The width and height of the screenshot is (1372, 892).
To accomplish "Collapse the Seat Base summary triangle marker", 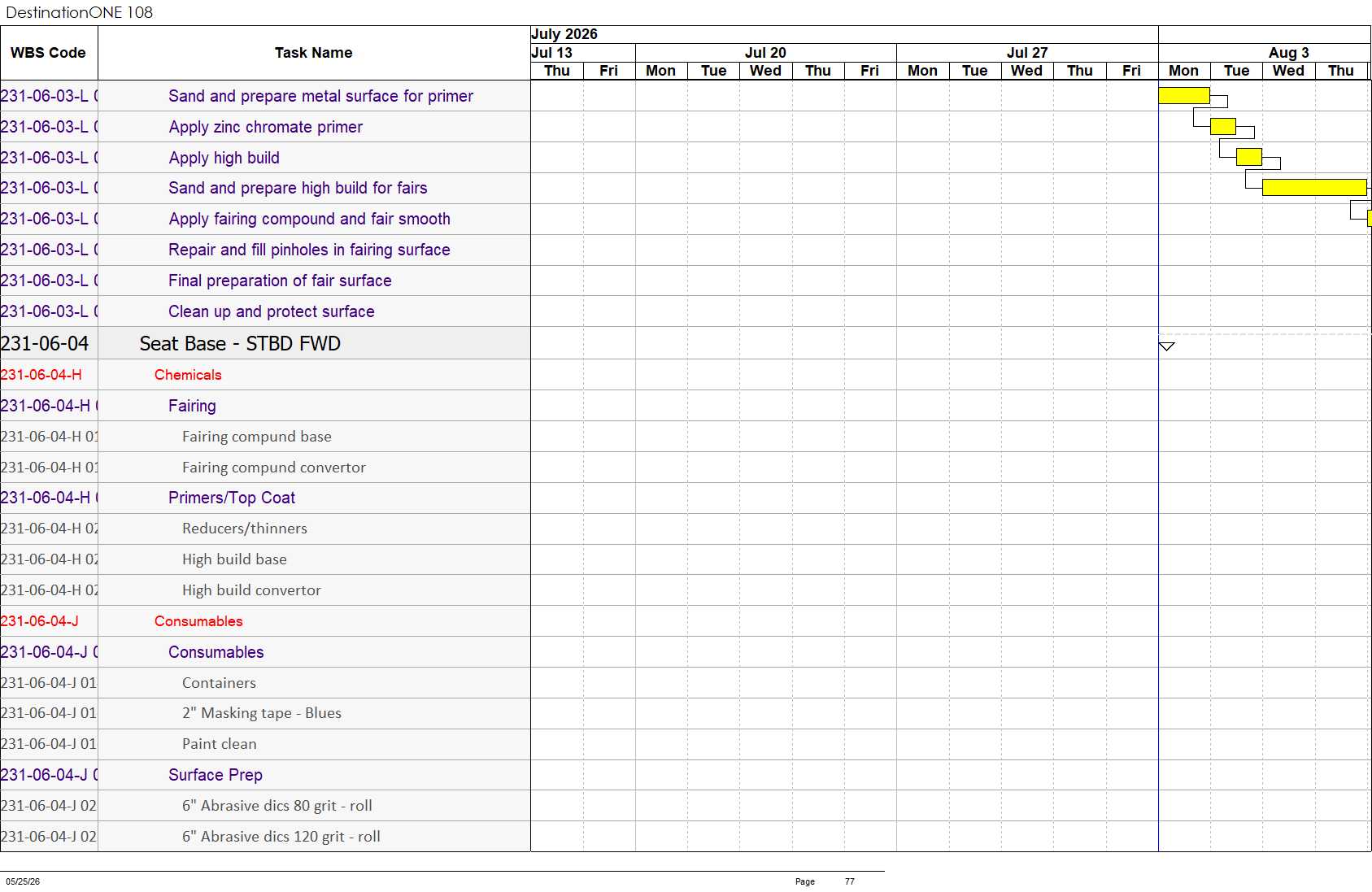I will pyautogui.click(x=1166, y=346).
